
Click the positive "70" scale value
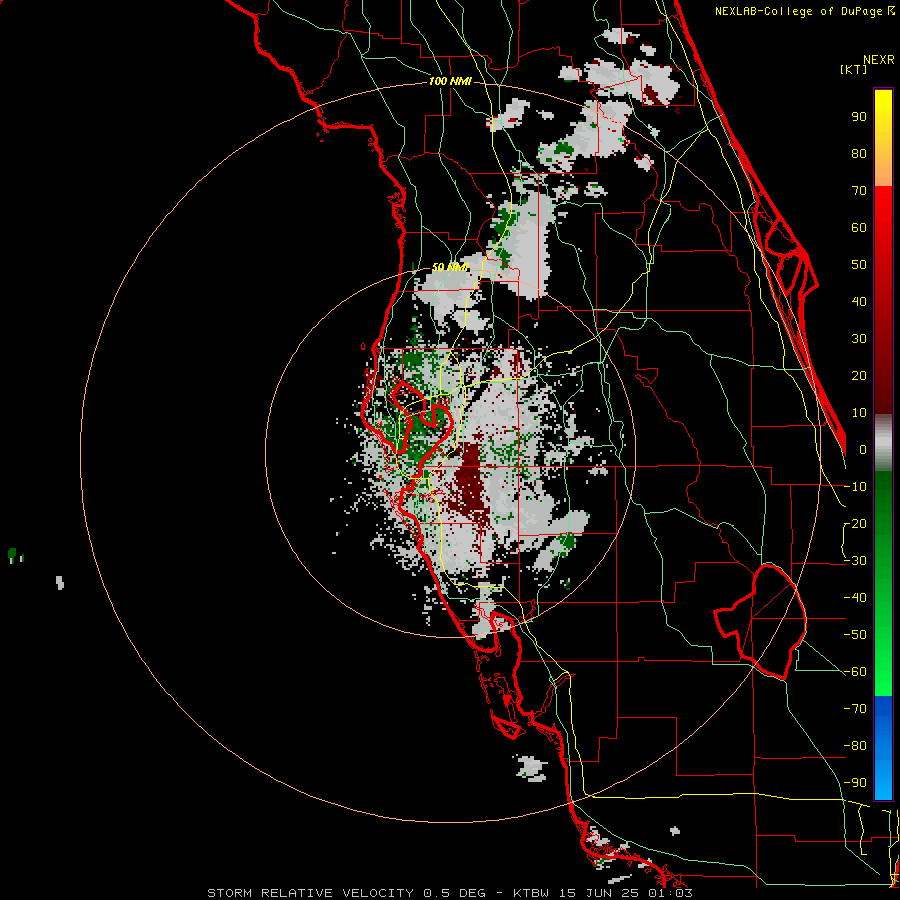859,191
